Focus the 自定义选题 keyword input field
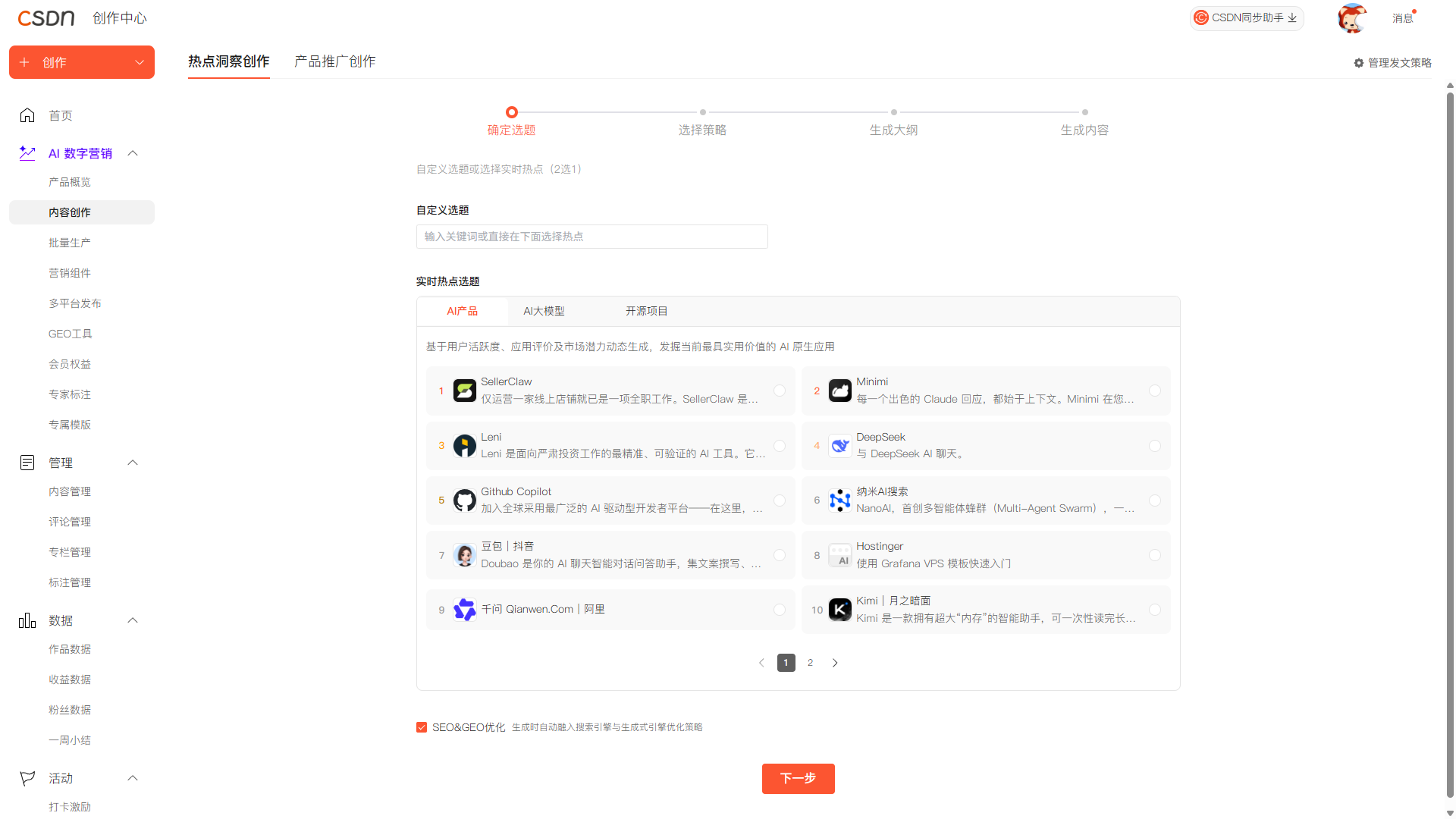This screenshot has width=1456, height=819. pyautogui.click(x=592, y=237)
